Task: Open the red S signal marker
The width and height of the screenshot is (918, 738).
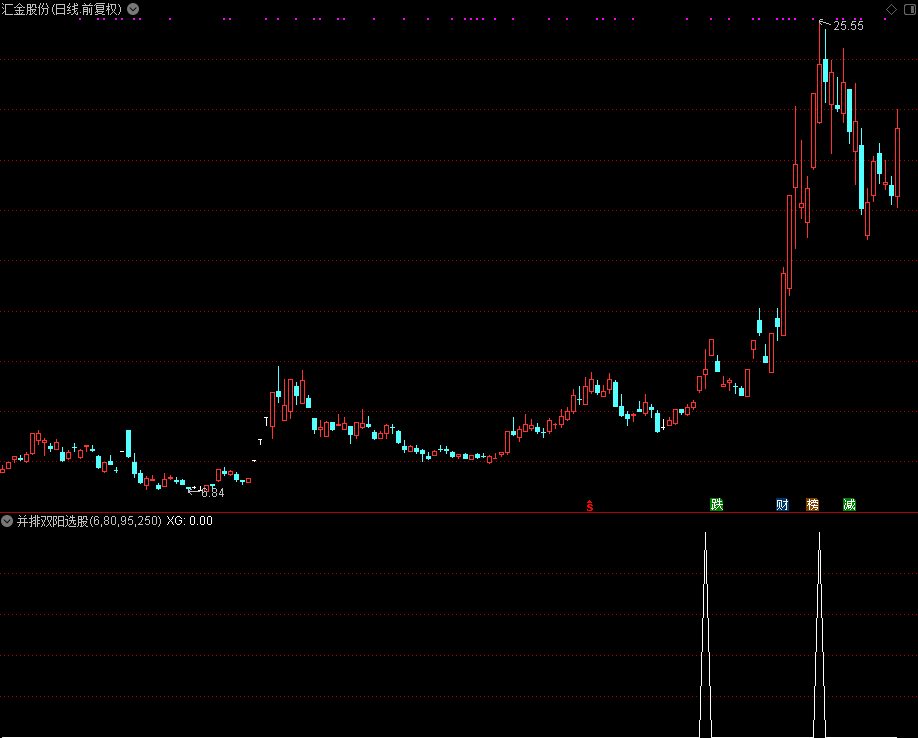Action: pyautogui.click(x=590, y=506)
